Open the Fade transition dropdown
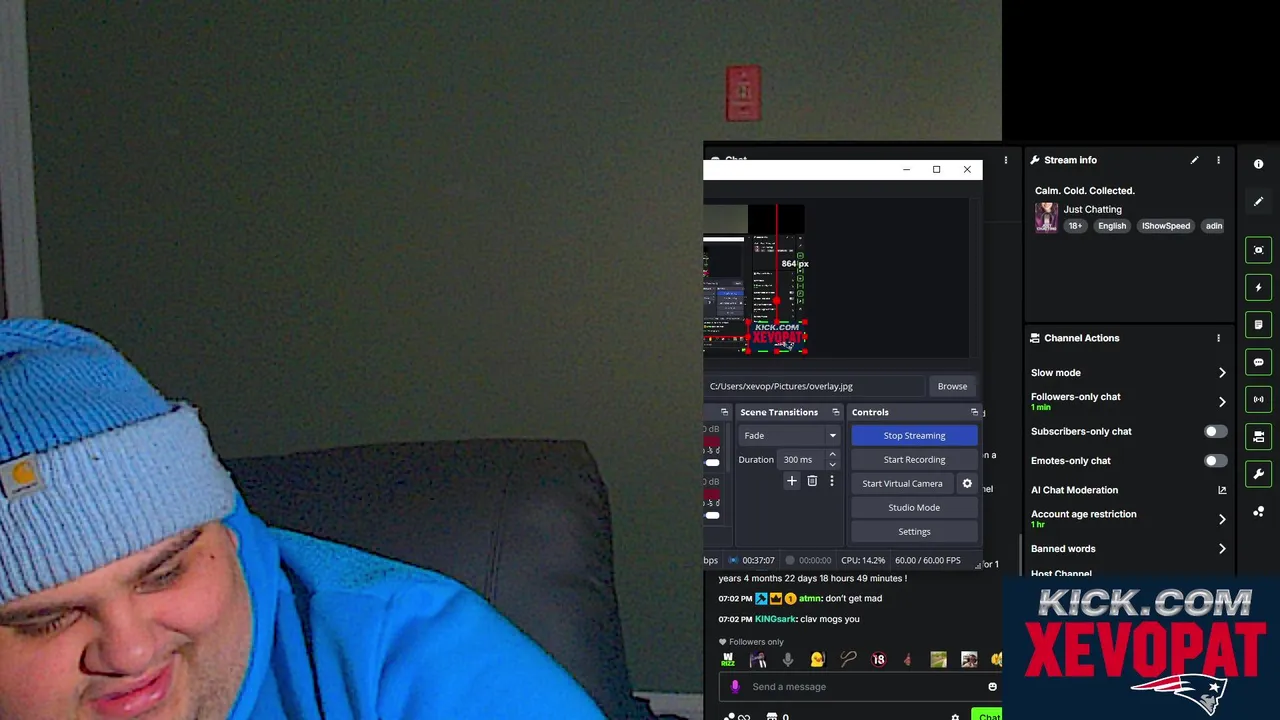The image size is (1280, 720). tap(790, 436)
